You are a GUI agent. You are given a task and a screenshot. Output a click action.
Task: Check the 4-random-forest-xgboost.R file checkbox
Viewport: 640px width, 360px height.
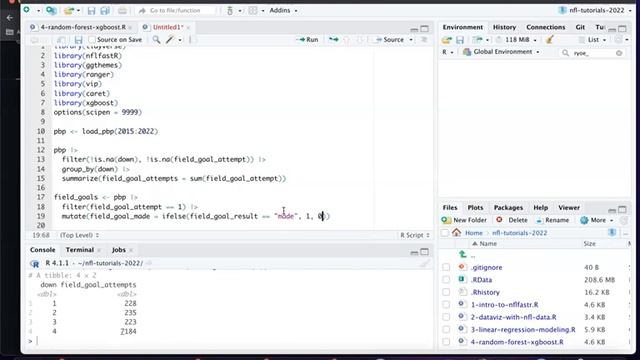(x=446, y=342)
